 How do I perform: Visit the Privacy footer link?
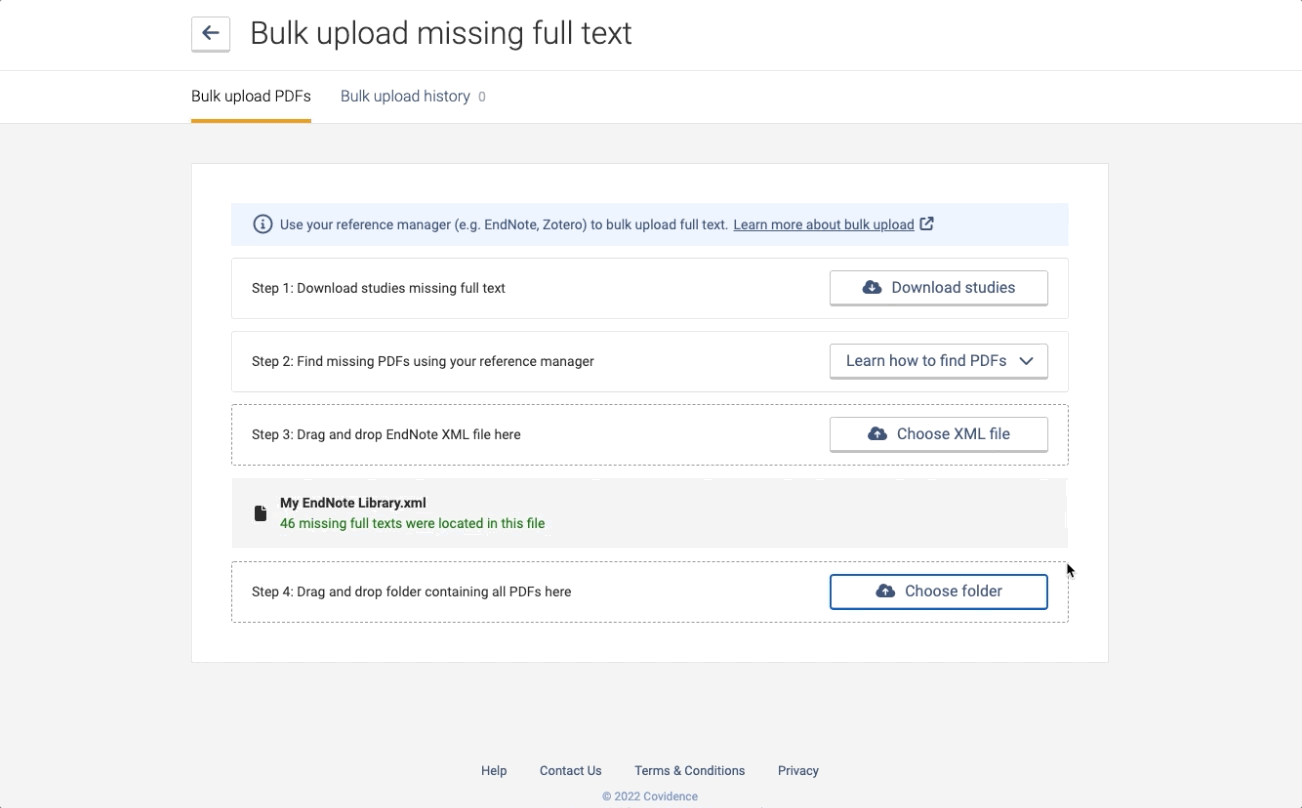click(798, 771)
